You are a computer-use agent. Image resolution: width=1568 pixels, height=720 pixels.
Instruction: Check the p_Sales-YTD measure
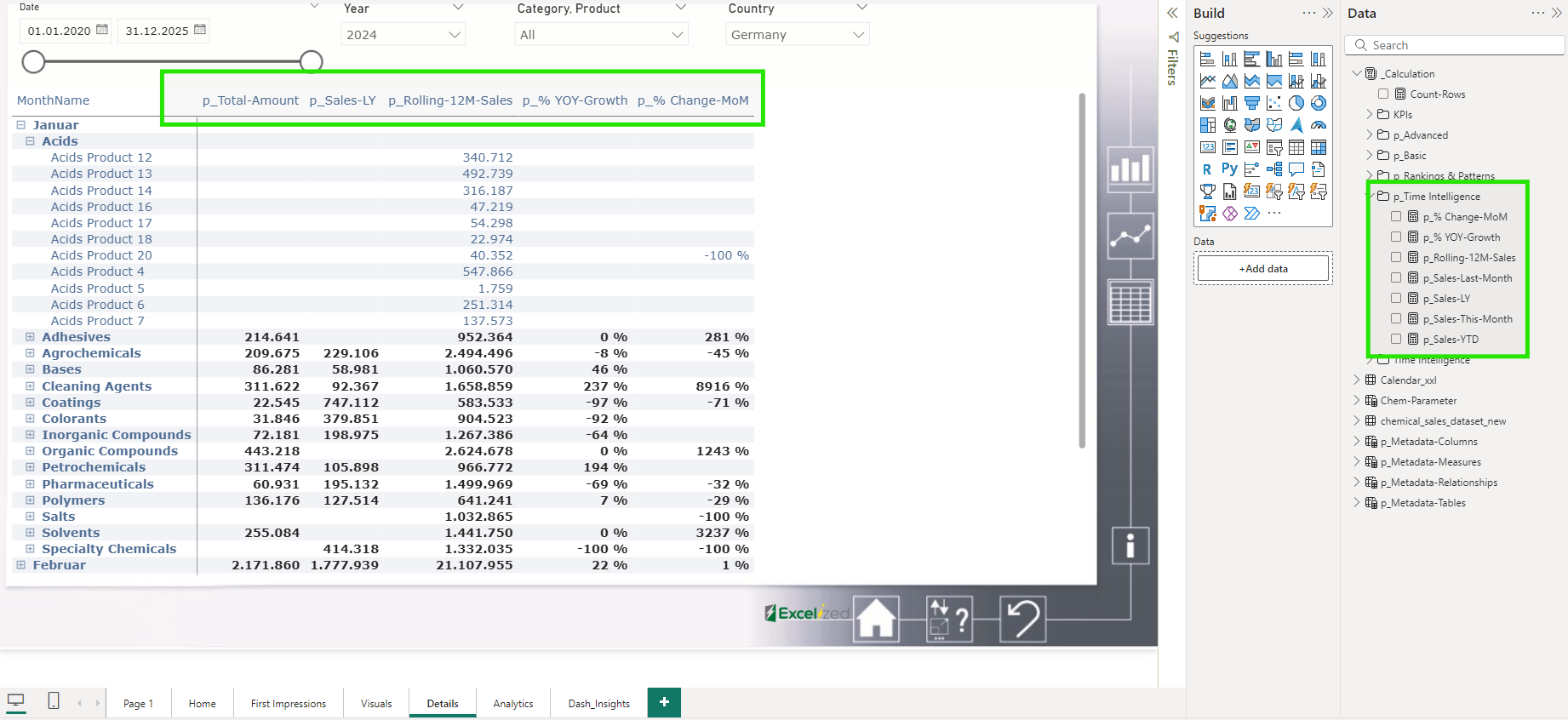pyautogui.click(x=1396, y=339)
